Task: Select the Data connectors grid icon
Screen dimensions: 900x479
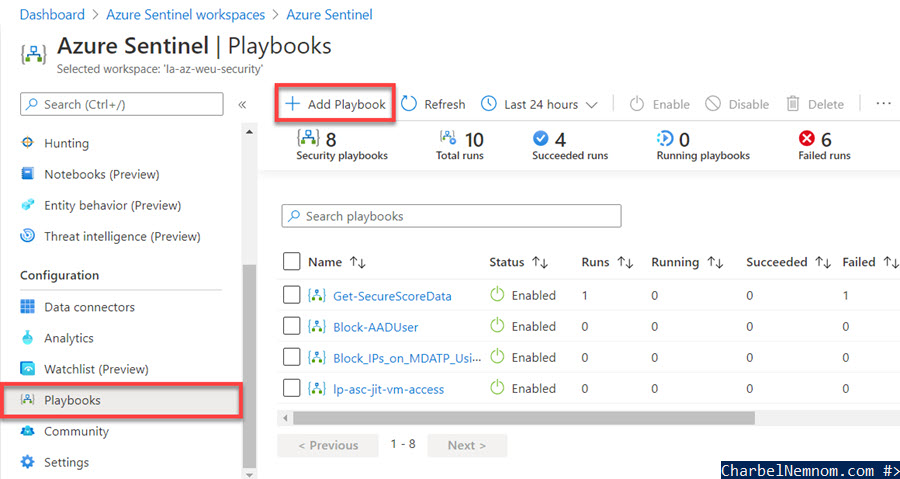Action: coord(28,307)
